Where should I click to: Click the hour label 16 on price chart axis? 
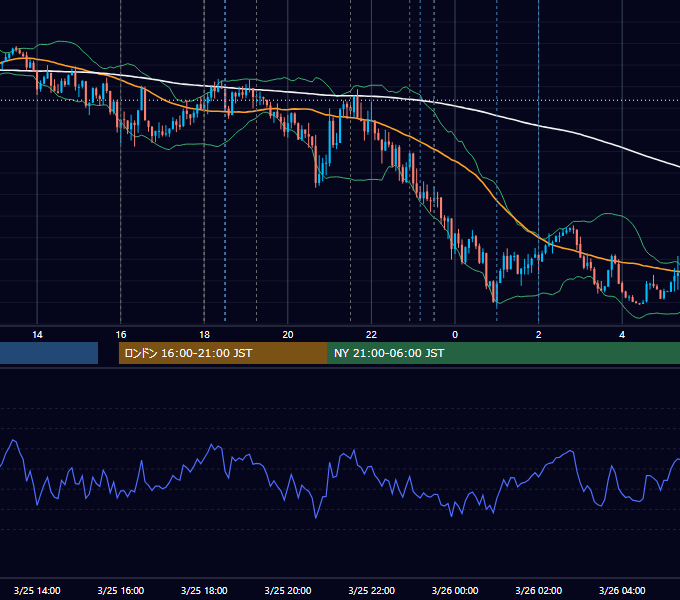(x=121, y=334)
